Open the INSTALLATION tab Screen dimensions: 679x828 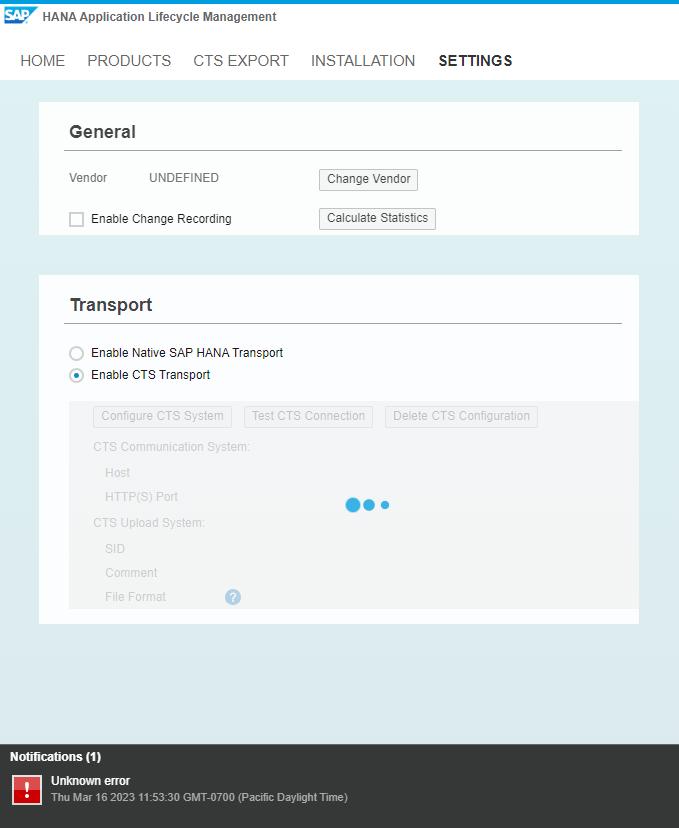(363, 61)
